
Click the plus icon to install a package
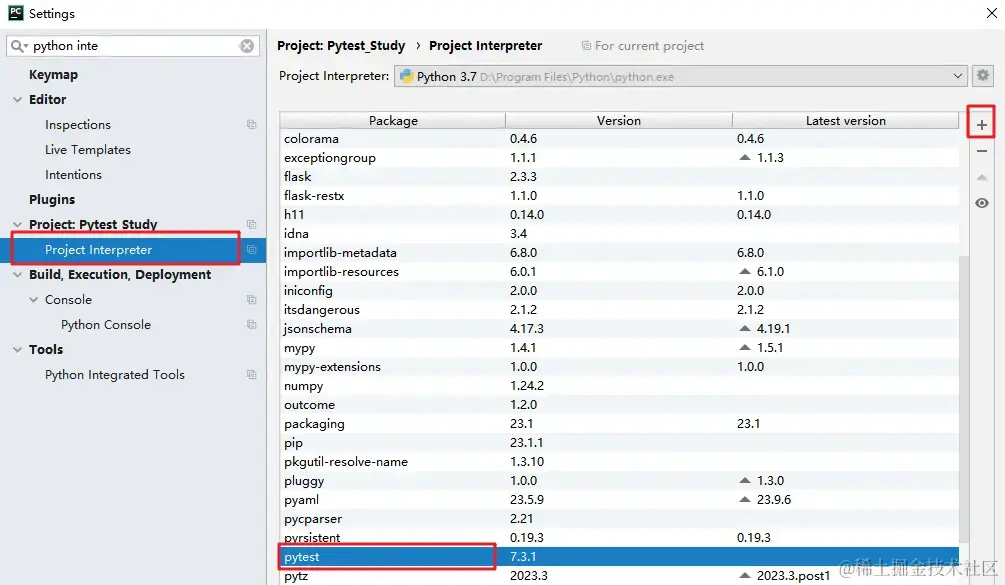pos(981,125)
